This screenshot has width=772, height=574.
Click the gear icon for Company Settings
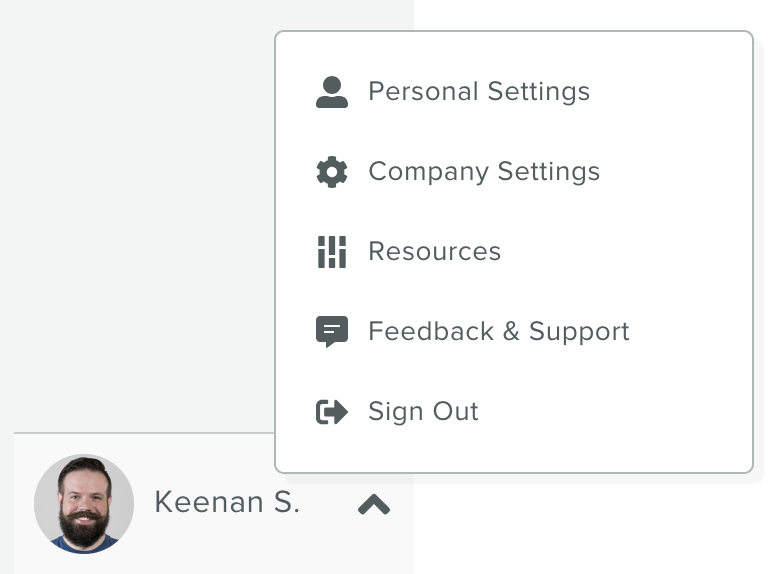tap(332, 172)
